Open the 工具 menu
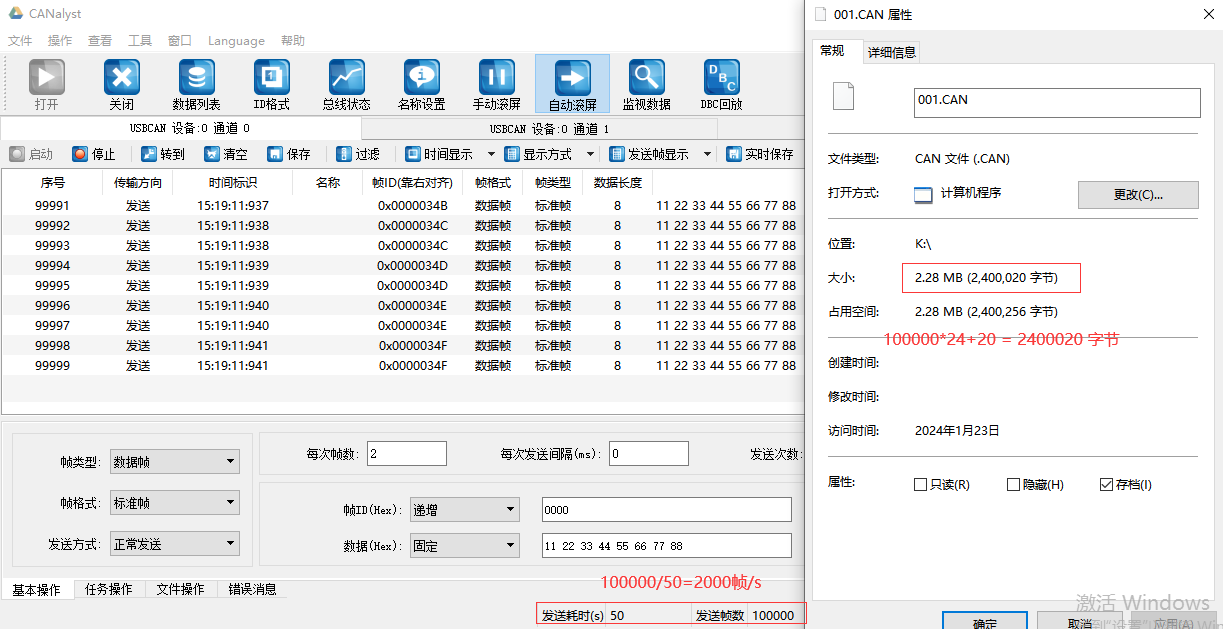 (x=140, y=41)
